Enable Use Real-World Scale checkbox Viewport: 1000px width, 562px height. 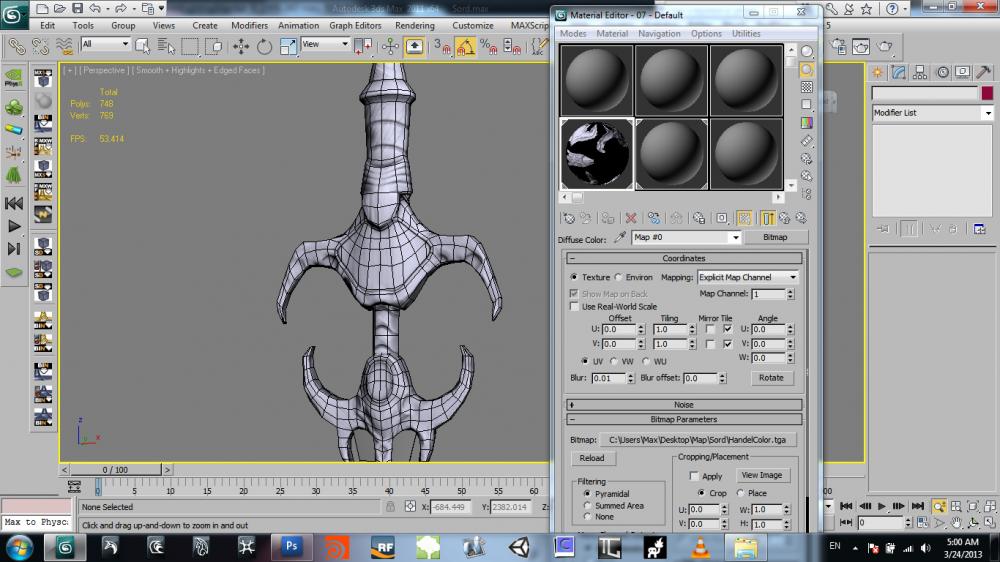click(574, 307)
